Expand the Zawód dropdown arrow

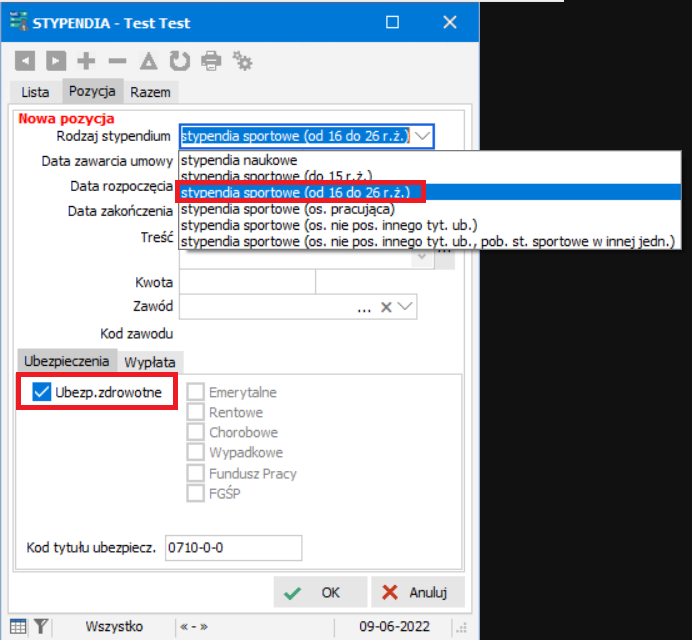click(405, 306)
